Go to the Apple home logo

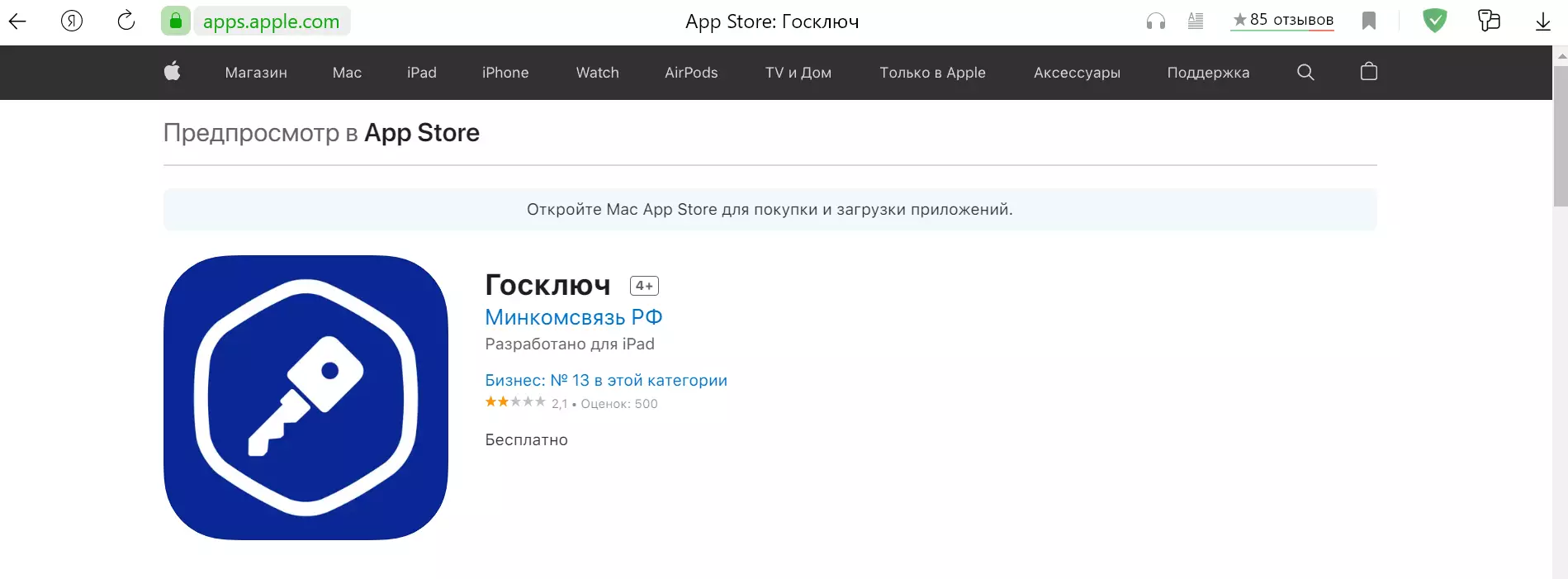click(x=172, y=72)
